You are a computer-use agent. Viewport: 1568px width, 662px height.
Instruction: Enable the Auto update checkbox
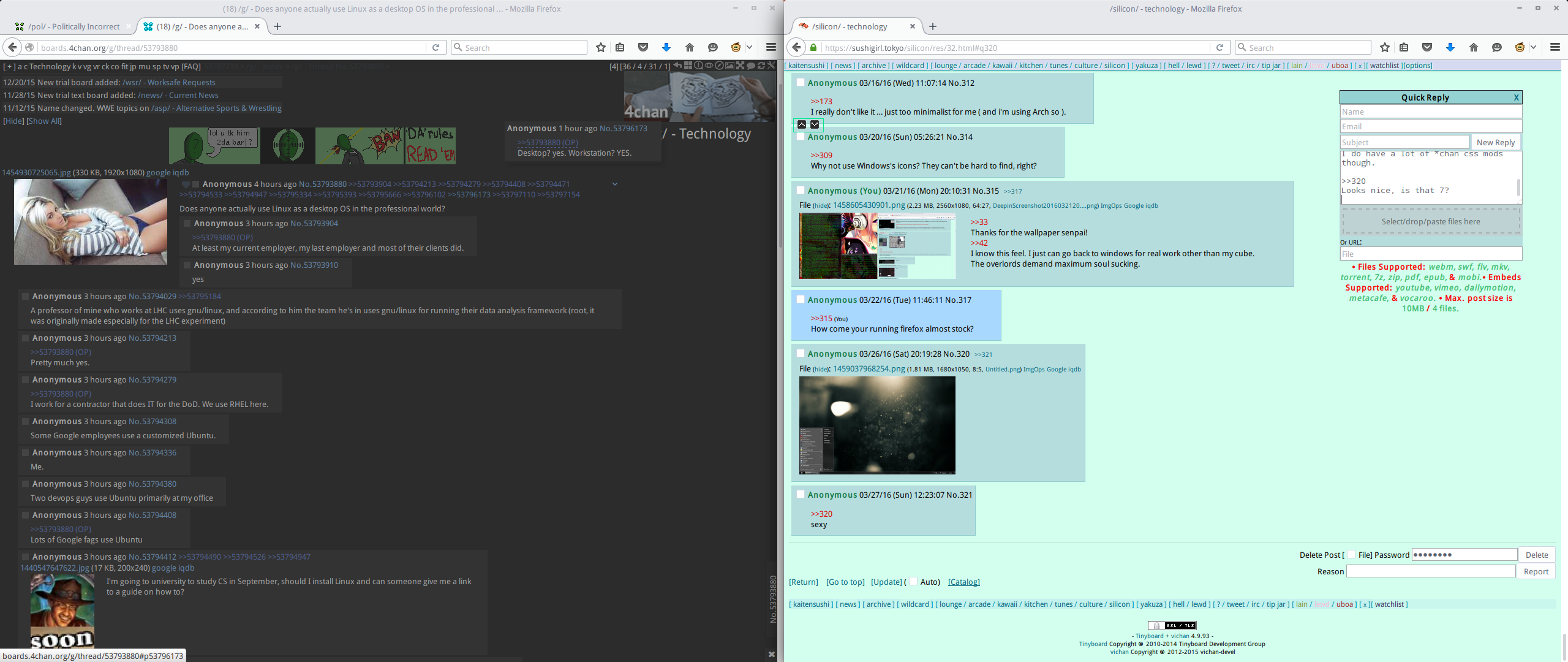point(913,581)
